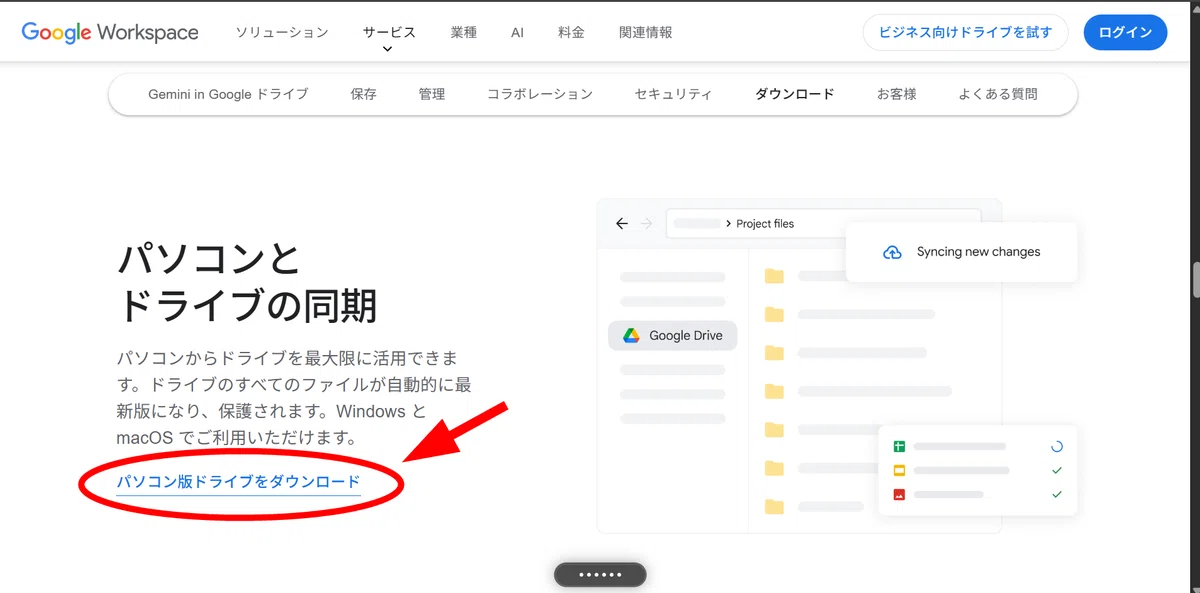Click the green Sheets file icon
1200x593 pixels.
click(x=899, y=447)
